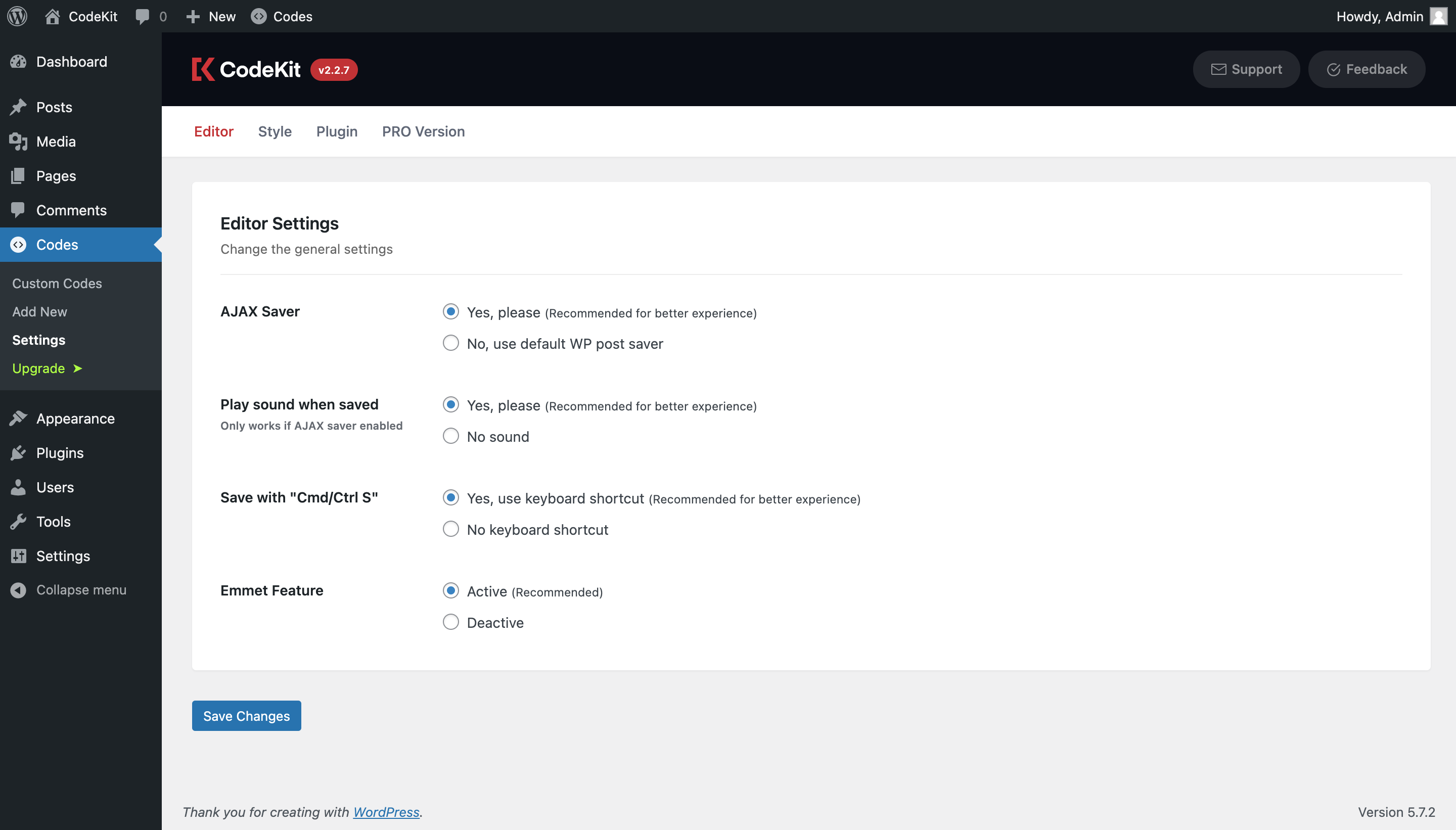The width and height of the screenshot is (1456, 830).
Task: Select No sound radio button
Action: tap(451, 435)
